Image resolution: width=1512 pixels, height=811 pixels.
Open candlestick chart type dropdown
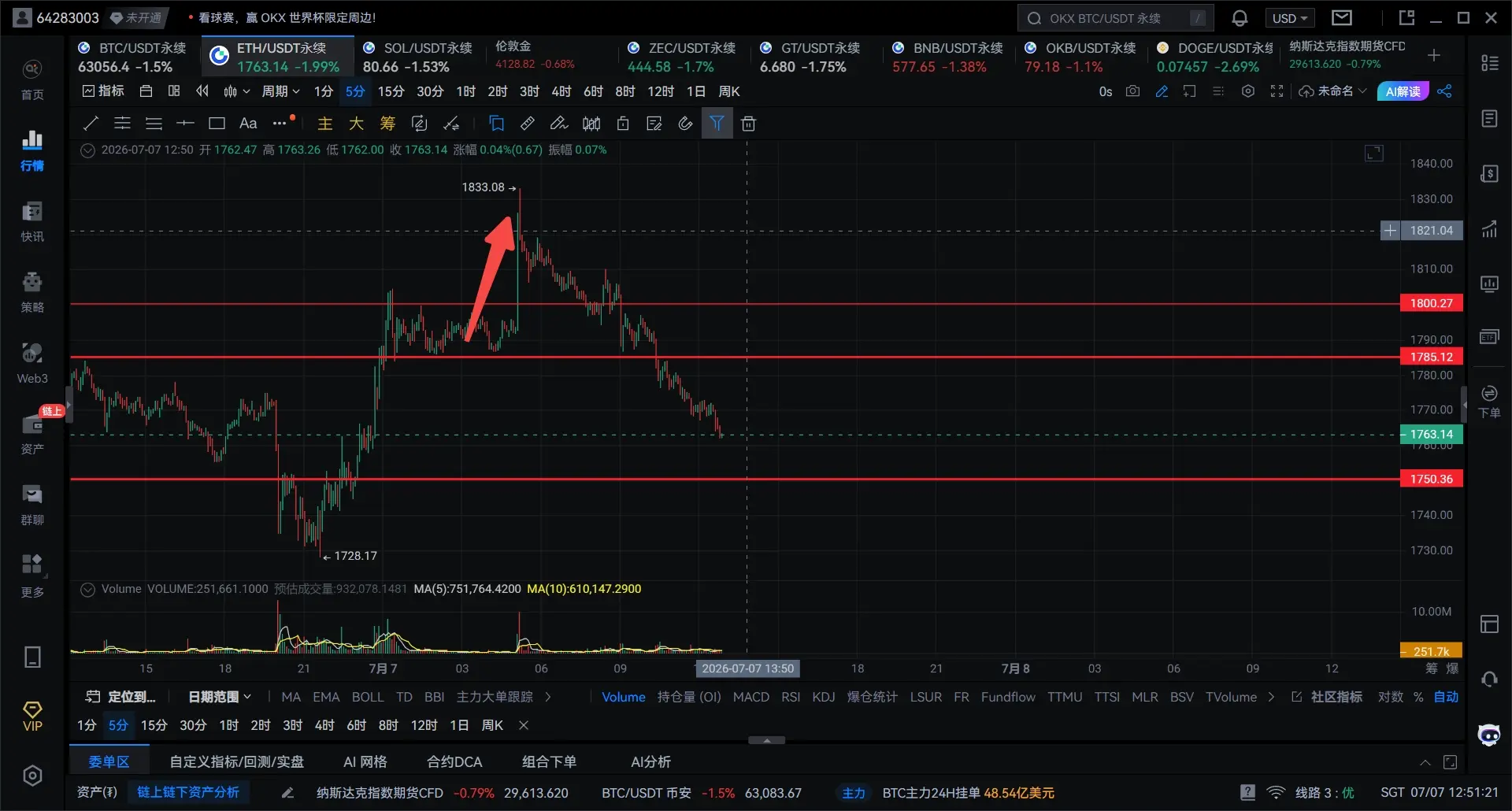236,91
